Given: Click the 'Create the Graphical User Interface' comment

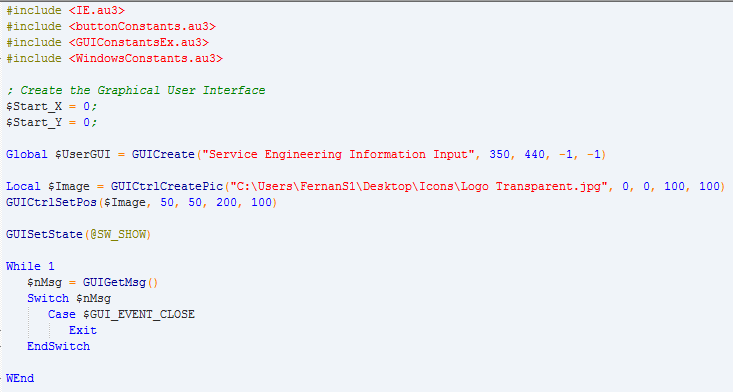Looking at the screenshot, I should pos(136,90).
